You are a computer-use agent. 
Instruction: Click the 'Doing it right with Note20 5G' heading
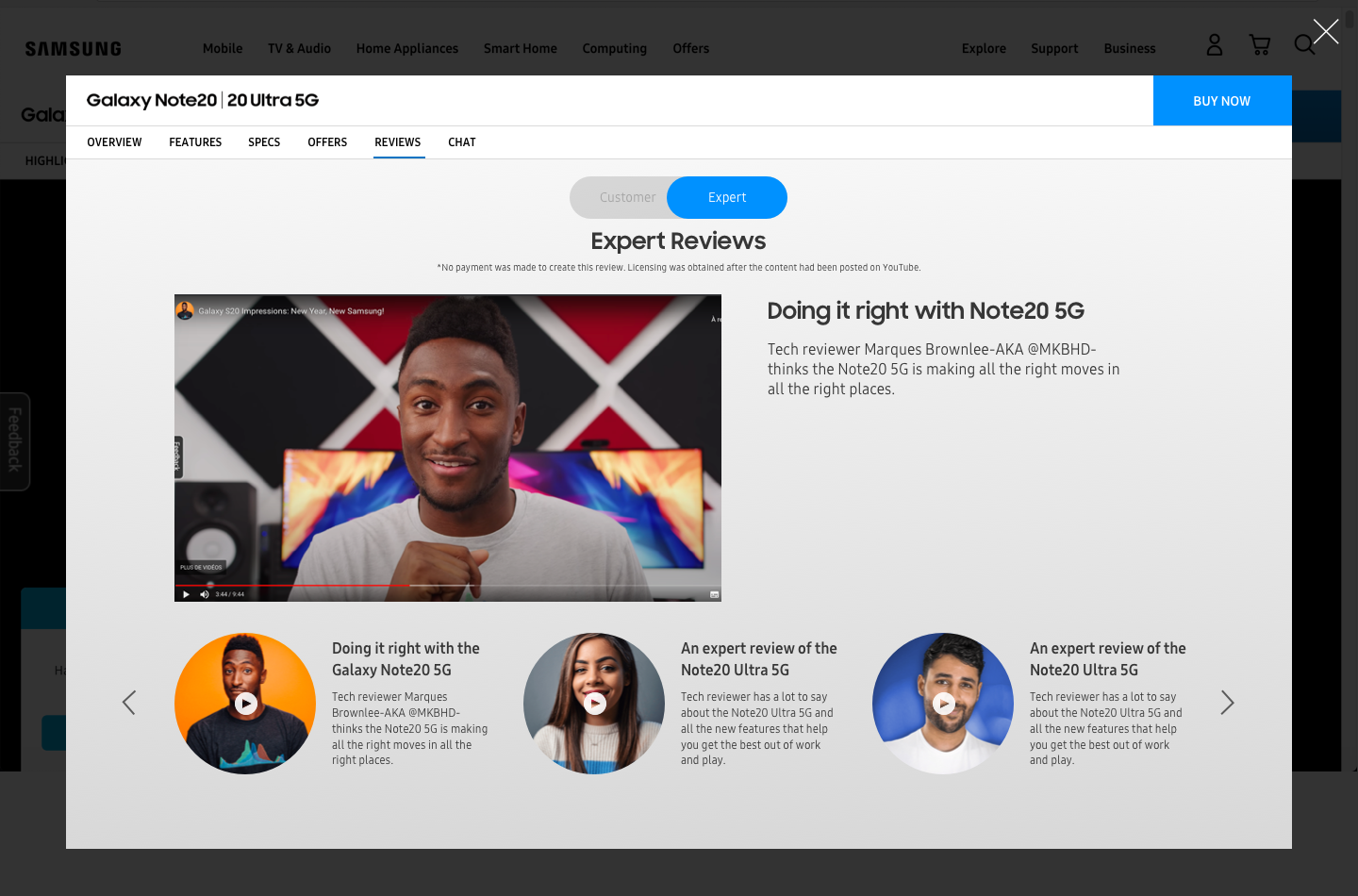925,311
